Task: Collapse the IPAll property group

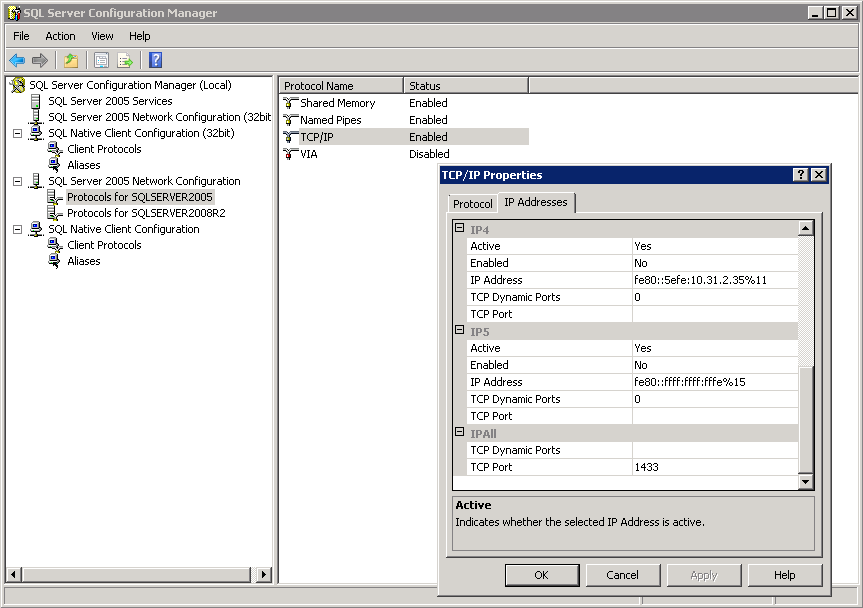Action: (460, 432)
